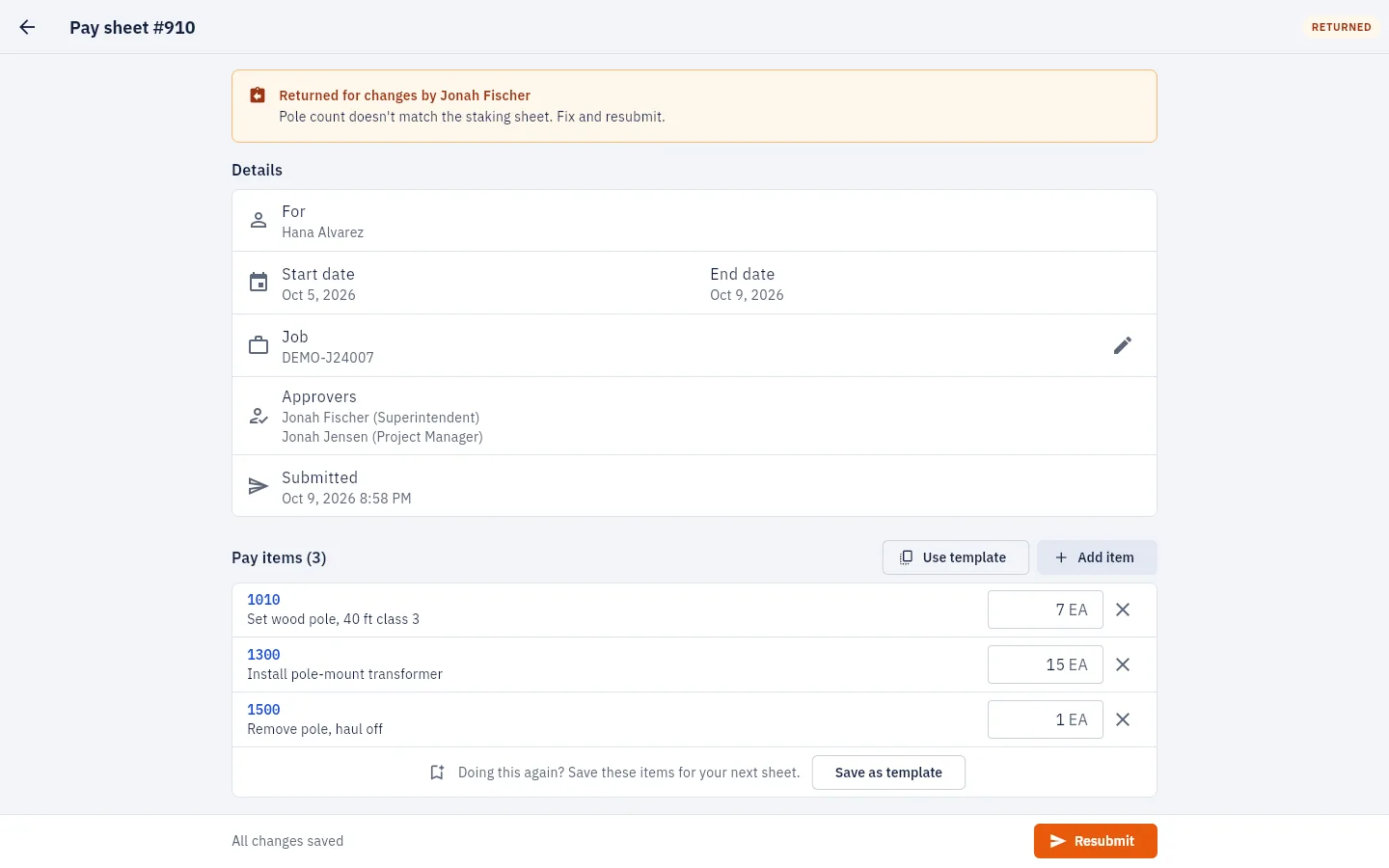Screen dimensions: 1389x868
Task: Edit the job with the pencil icon
Action: [1123, 345]
